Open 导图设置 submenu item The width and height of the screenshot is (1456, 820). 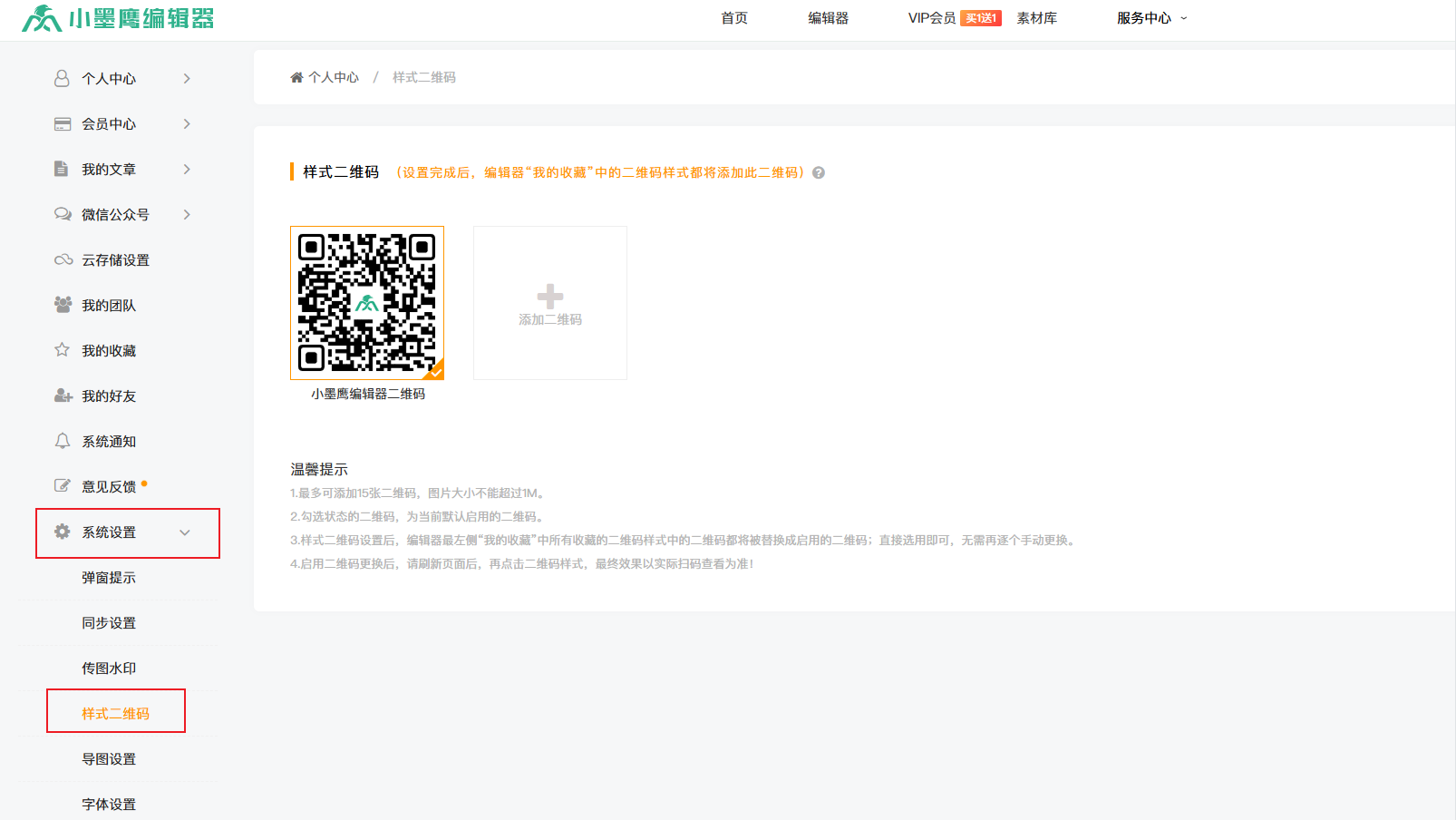(109, 759)
